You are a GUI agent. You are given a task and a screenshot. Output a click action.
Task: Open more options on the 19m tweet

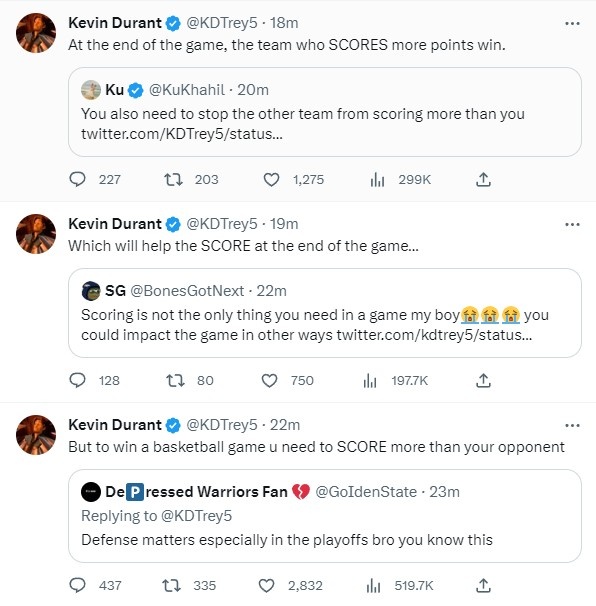(572, 225)
